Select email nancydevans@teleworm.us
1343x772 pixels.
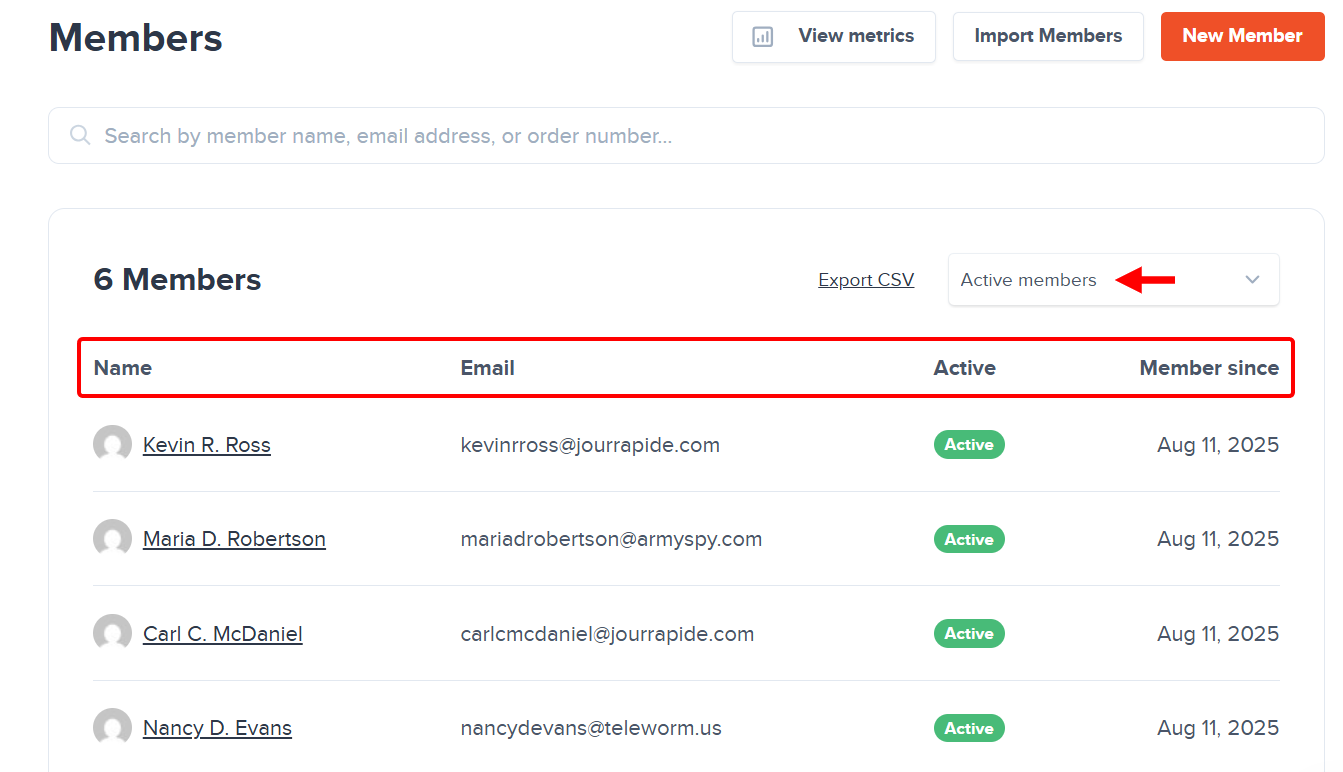591,728
